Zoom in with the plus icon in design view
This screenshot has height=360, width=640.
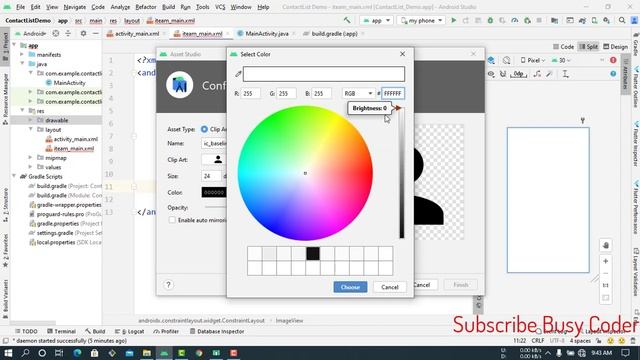606,261
